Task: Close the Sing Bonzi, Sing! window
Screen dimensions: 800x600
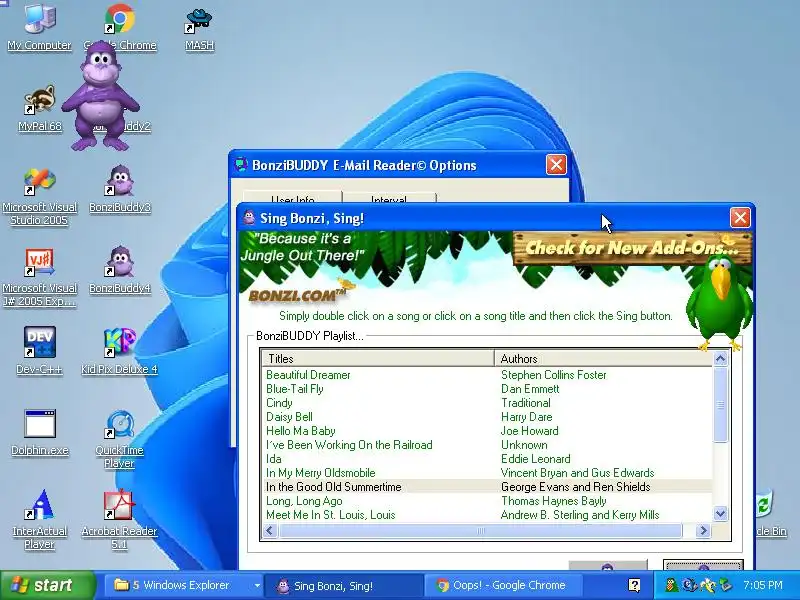Action: coord(740,218)
